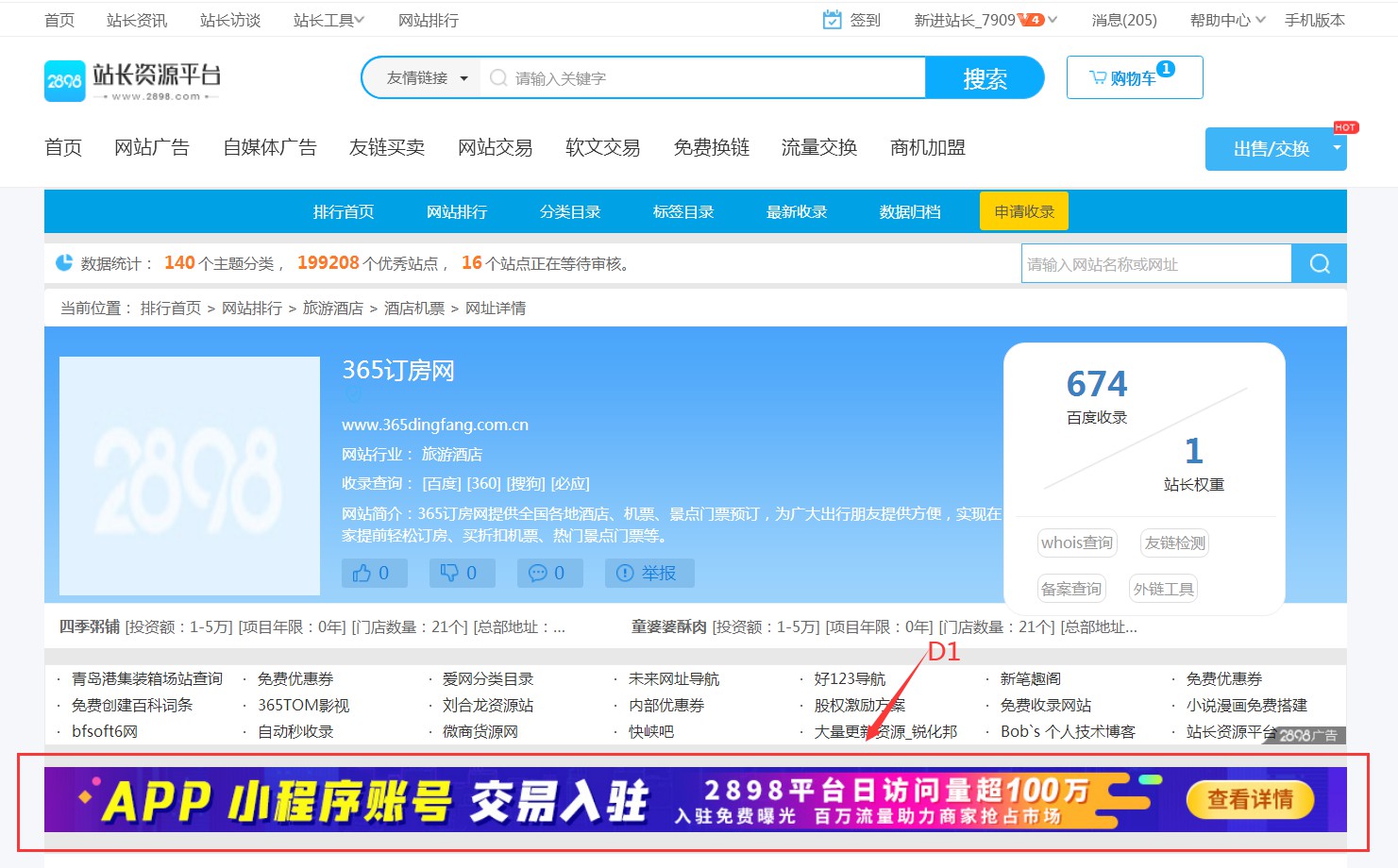Click the whois查询 button

coord(1077,542)
